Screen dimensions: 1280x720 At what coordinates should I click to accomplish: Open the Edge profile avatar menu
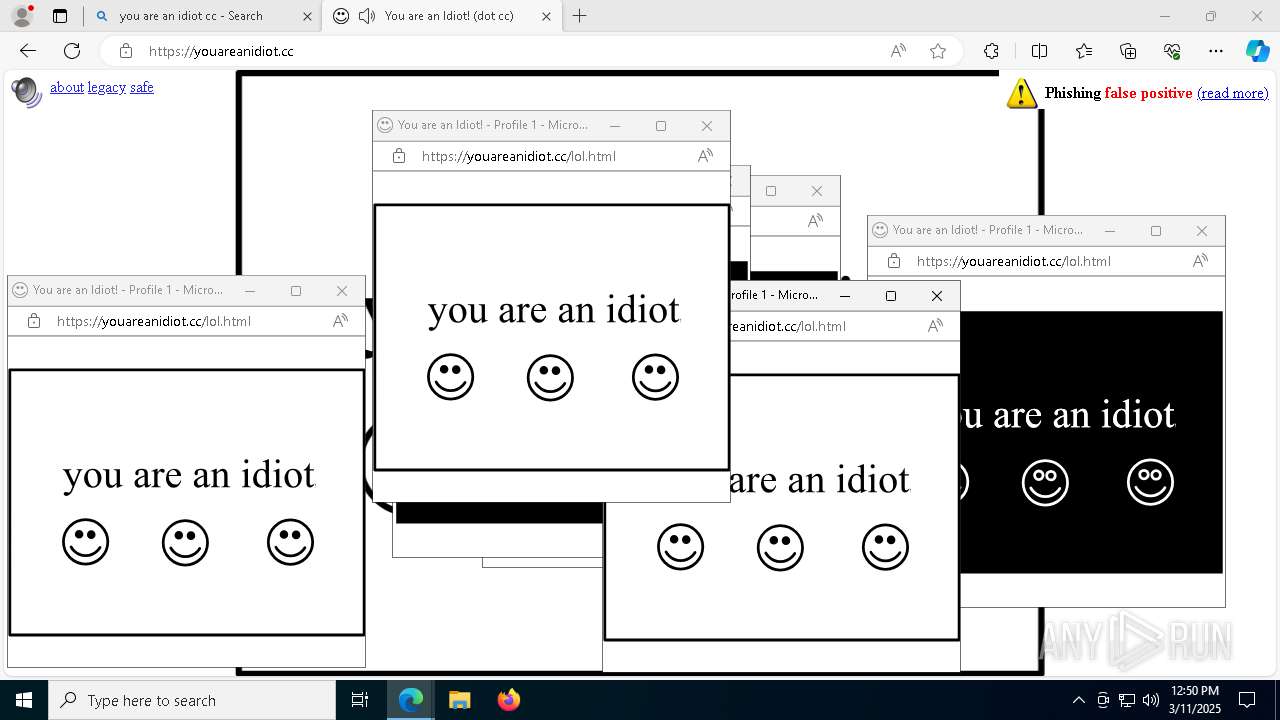[21, 16]
